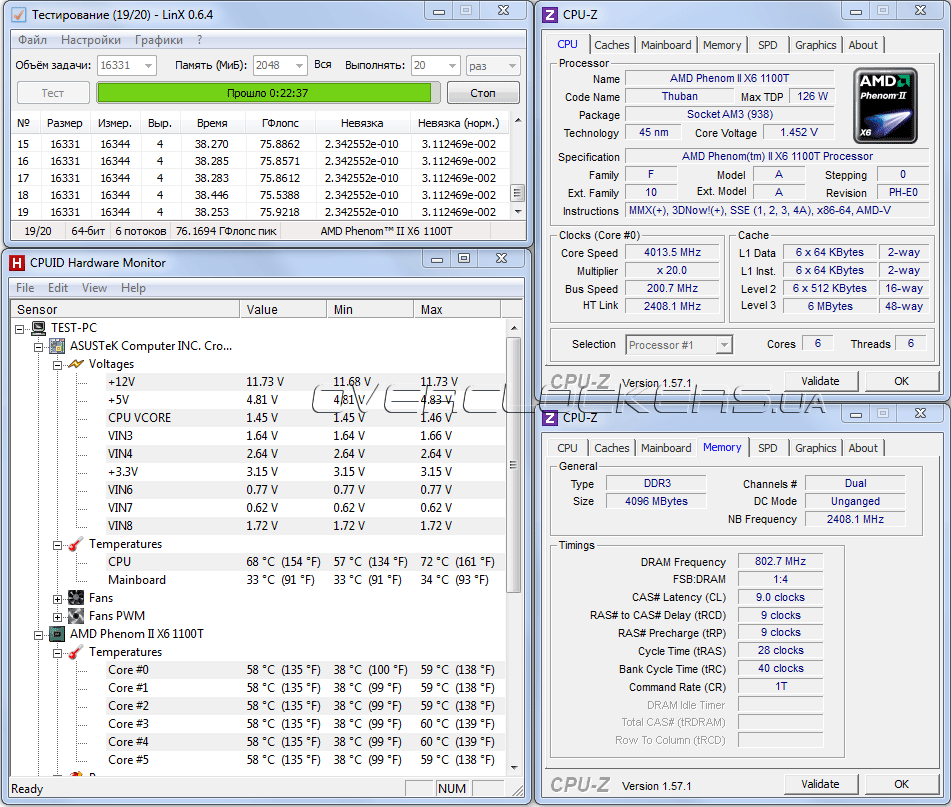Screen dimensions: 951x807
Task: Open the Processor #1 selection dropdown
Action: 723,345
